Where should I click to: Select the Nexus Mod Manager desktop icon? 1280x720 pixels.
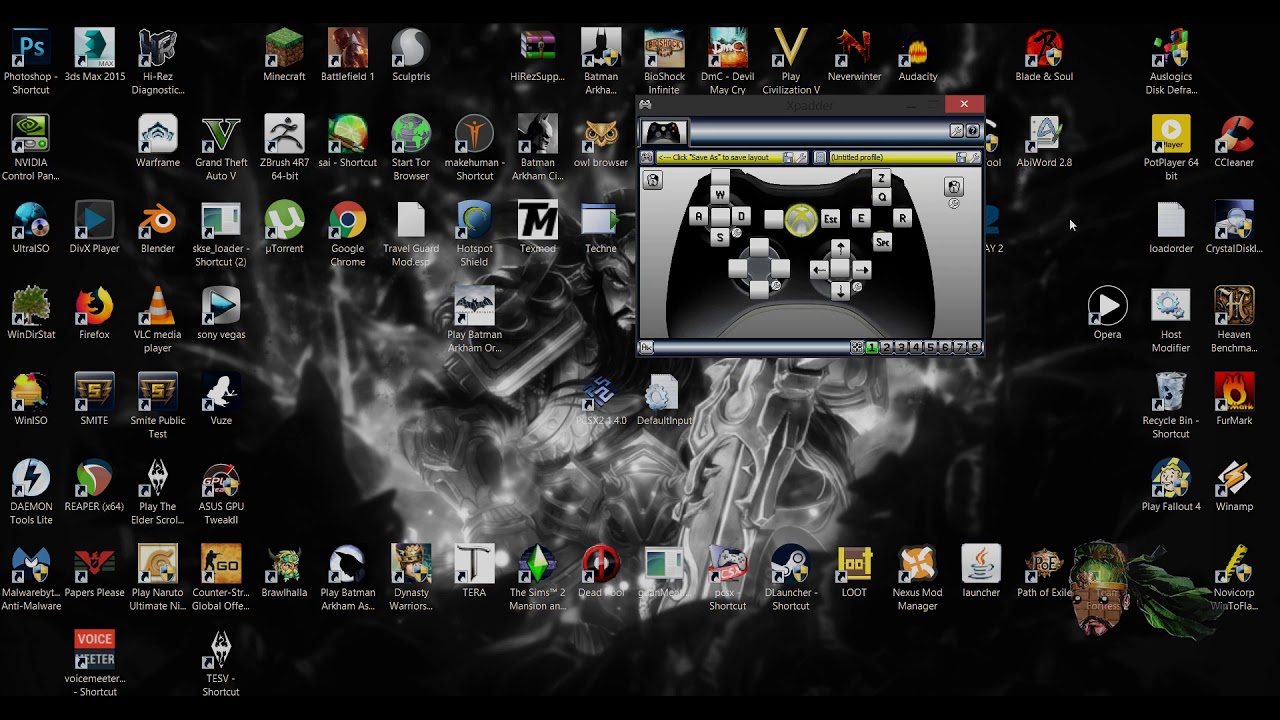tap(917, 578)
